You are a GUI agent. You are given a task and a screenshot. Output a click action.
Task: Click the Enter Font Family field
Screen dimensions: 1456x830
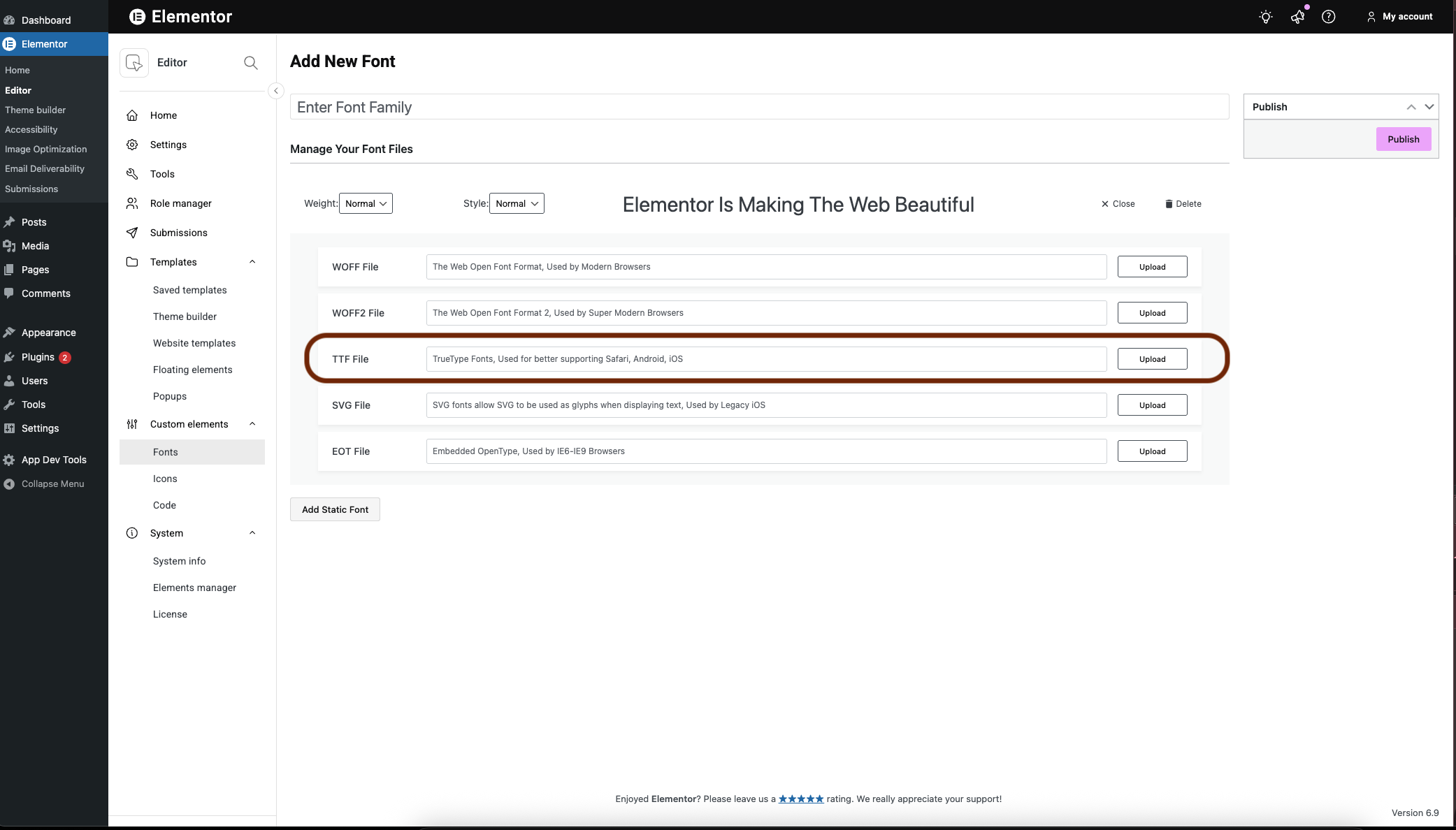coord(759,107)
